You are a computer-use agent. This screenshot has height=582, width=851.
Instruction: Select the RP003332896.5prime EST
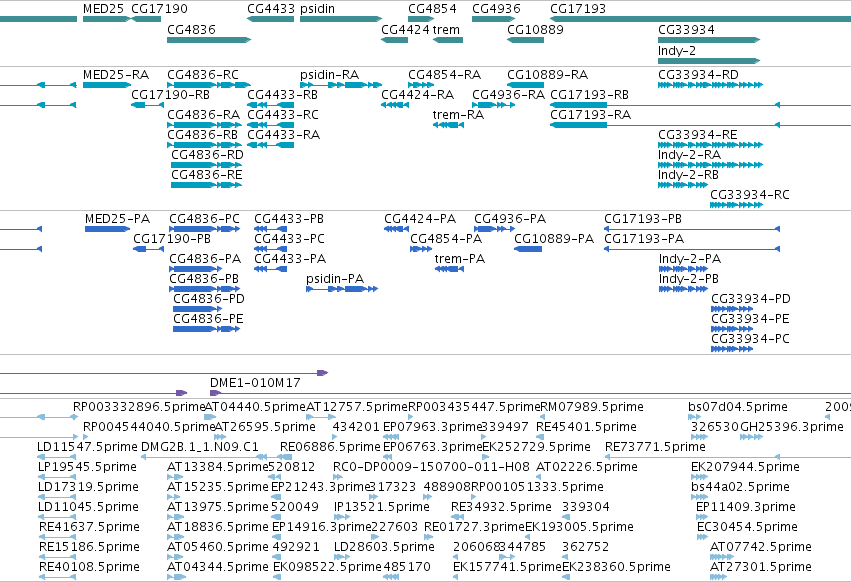pos(138,407)
